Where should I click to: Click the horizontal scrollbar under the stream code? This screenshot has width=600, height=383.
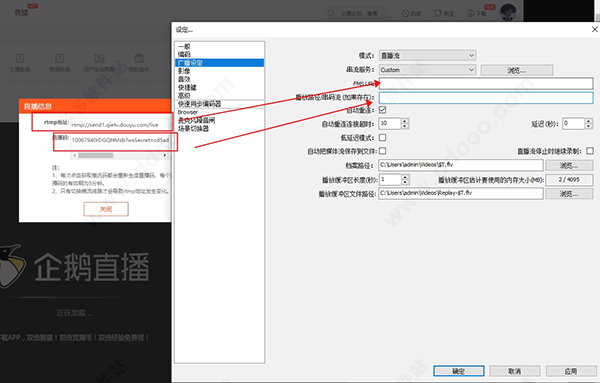point(96,155)
